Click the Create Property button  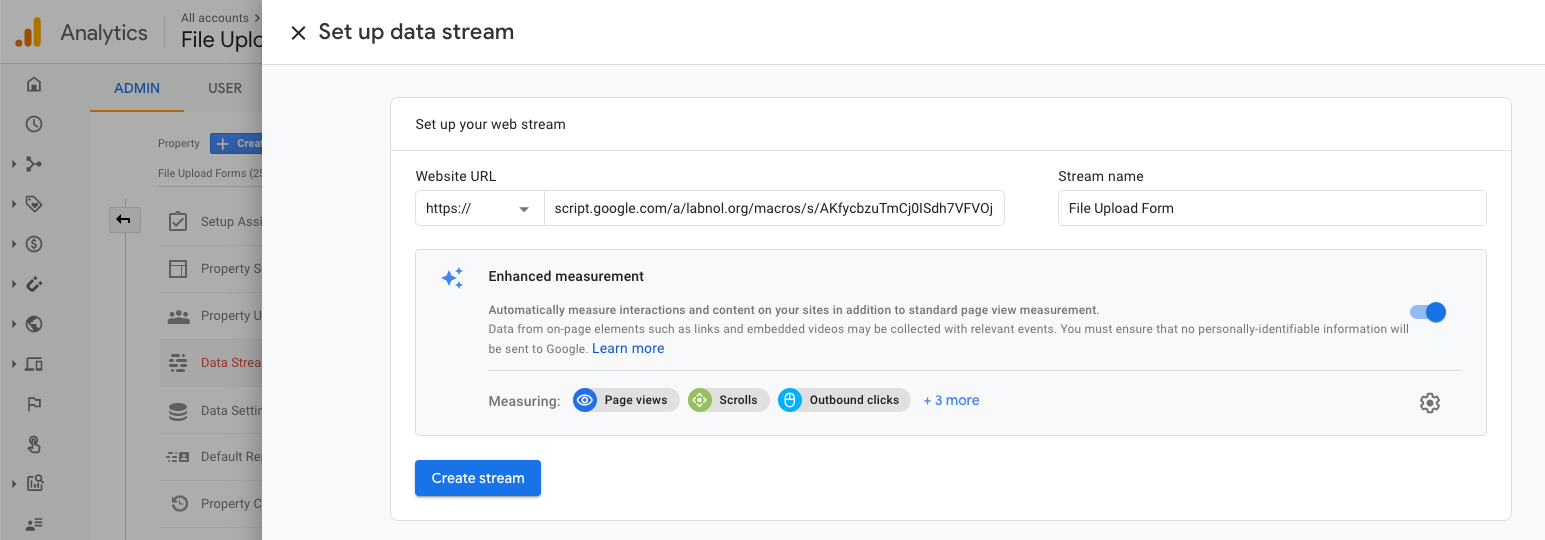click(x=236, y=143)
